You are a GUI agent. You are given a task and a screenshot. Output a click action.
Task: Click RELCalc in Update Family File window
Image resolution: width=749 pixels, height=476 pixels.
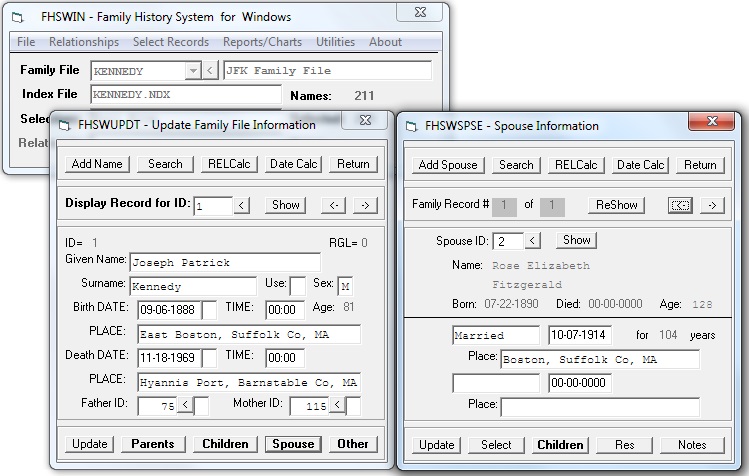click(x=229, y=164)
